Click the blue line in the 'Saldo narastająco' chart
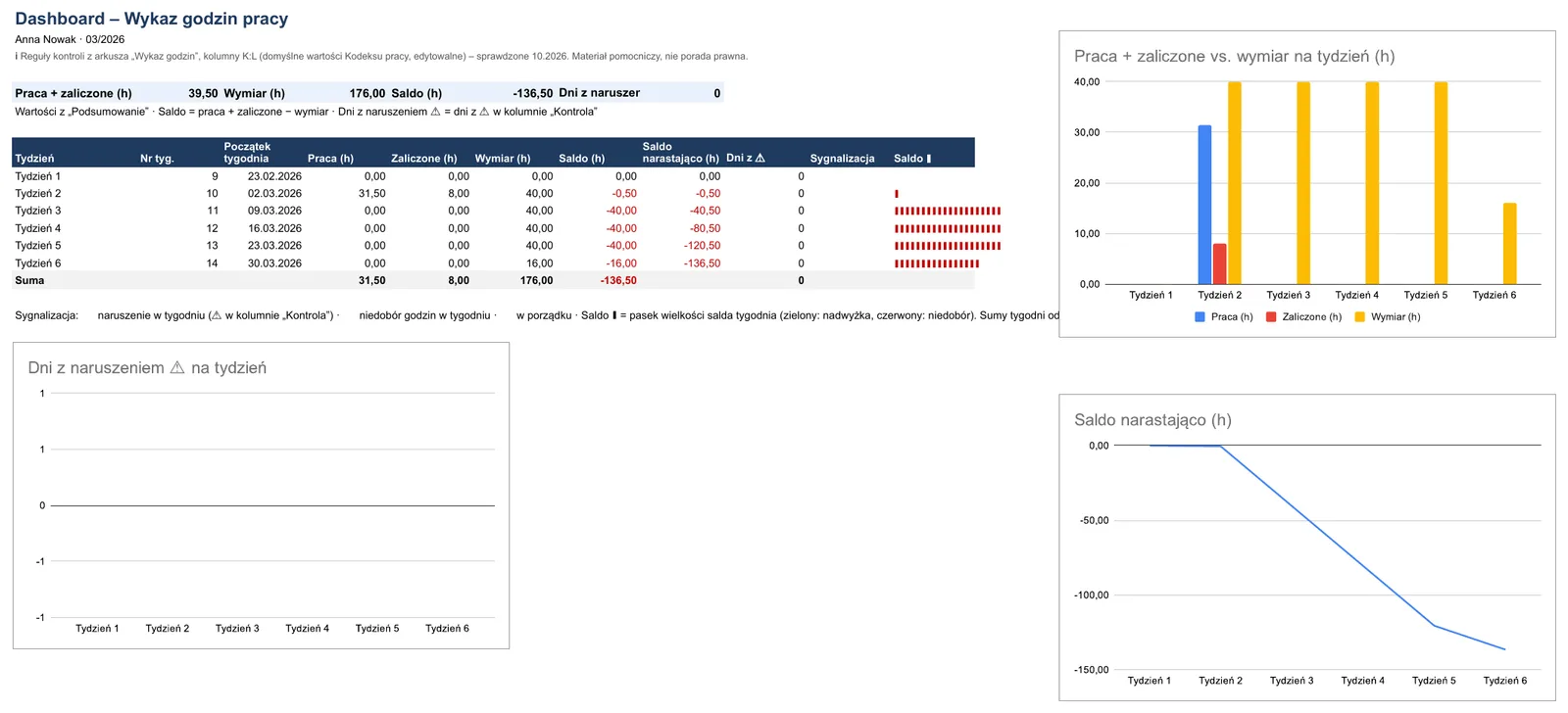 1327,534
